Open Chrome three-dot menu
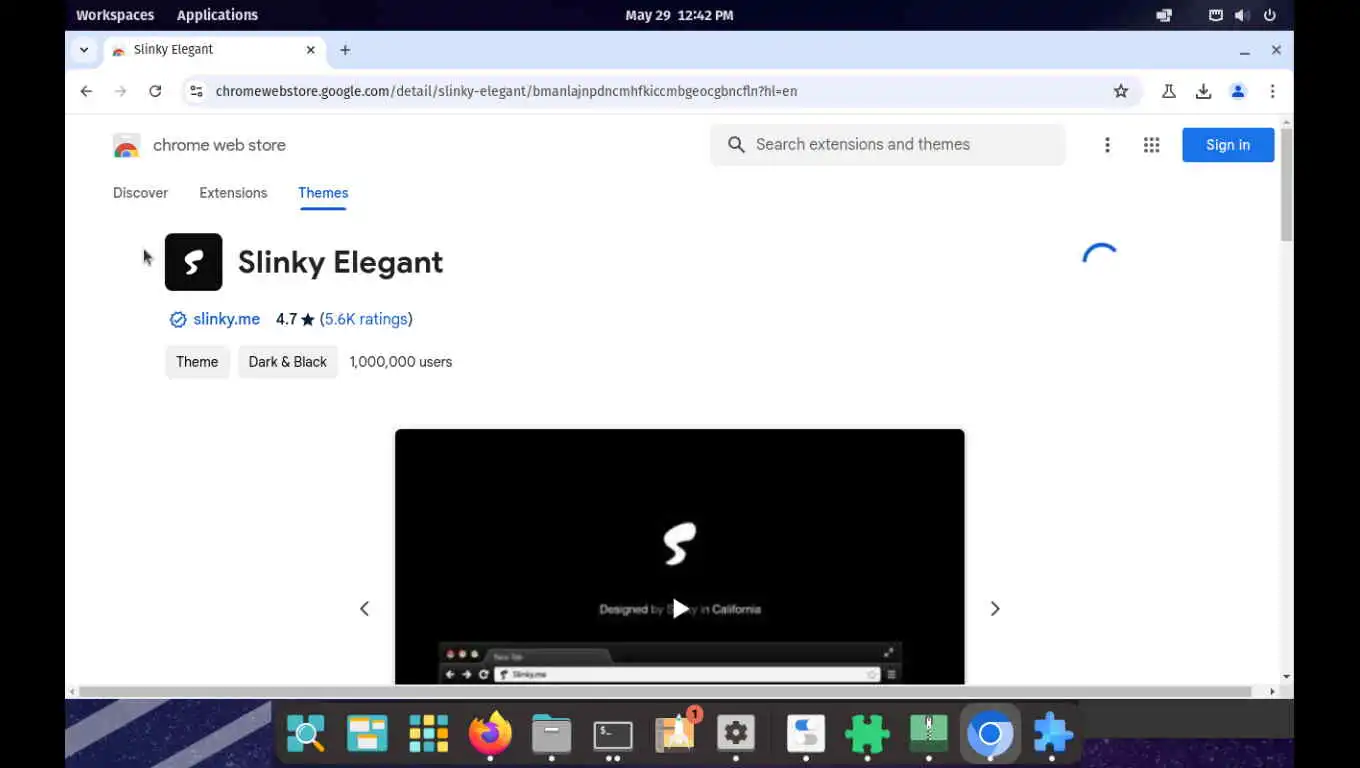 pyautogui.click(x=1272, y=91)
